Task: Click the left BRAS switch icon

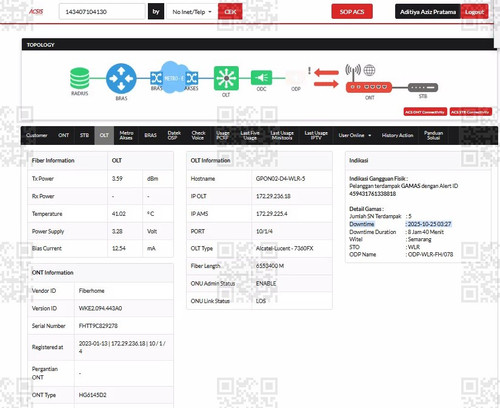Action: [x=156, y=78]
